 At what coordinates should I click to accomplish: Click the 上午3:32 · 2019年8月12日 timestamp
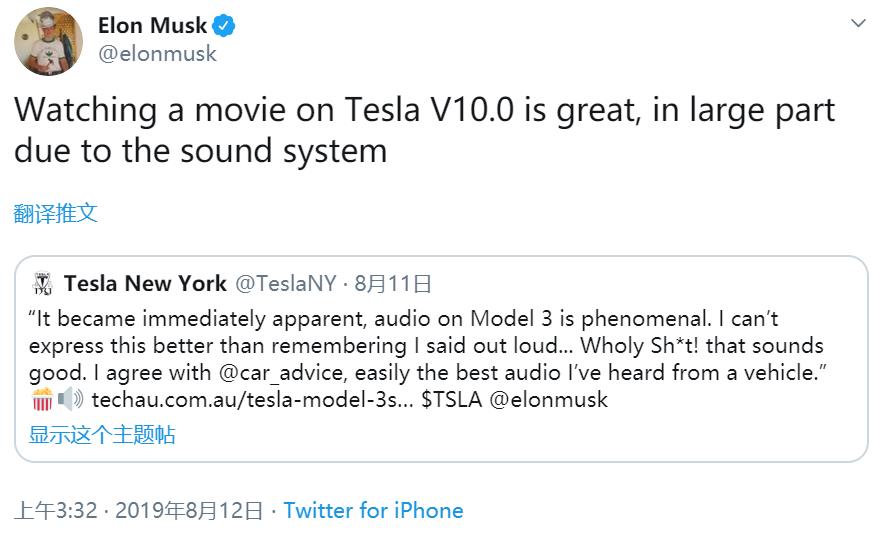coord(139,511)
